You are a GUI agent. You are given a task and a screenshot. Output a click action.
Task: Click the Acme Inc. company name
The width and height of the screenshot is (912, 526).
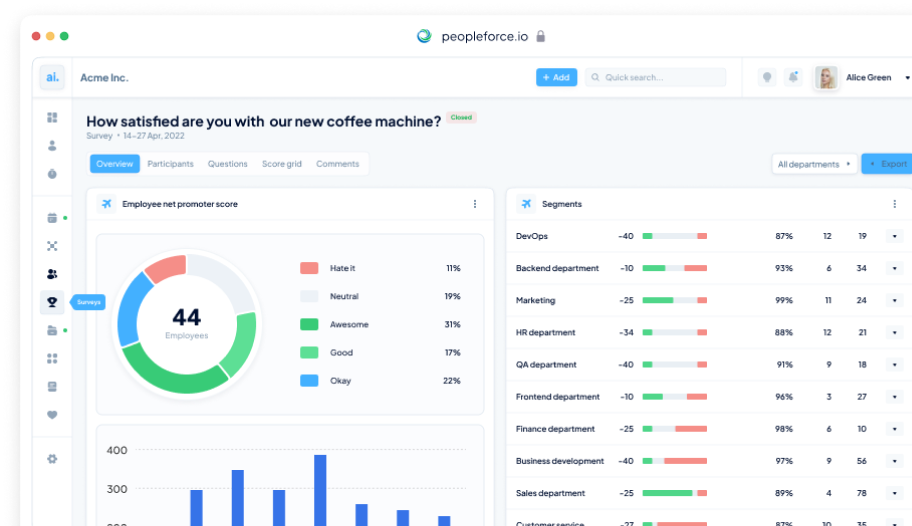pos(104,77)
